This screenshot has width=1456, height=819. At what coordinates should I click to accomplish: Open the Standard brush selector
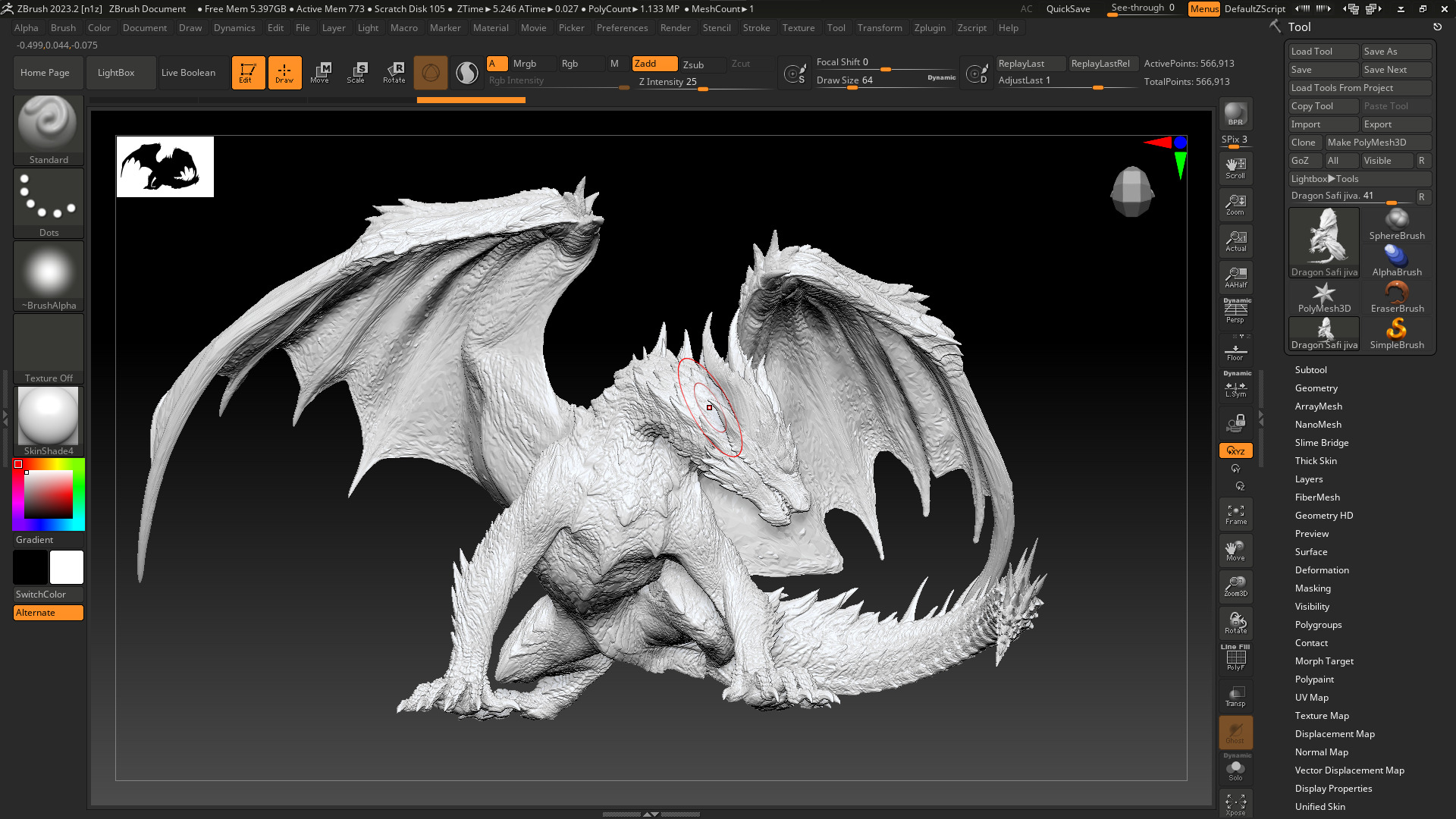tap(49, 130)
